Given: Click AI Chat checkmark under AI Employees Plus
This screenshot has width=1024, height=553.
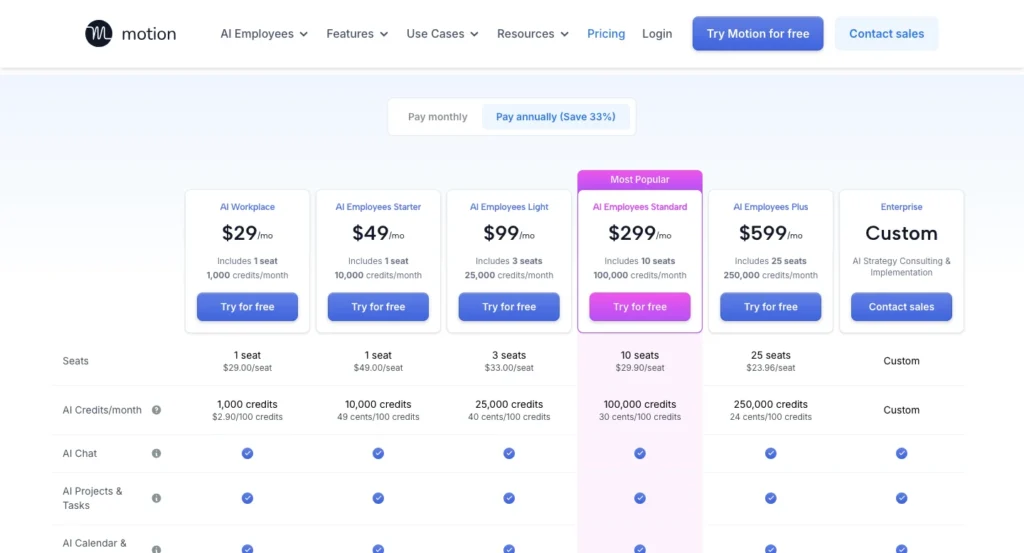Looking at the screenshot, I should (771, 453).
